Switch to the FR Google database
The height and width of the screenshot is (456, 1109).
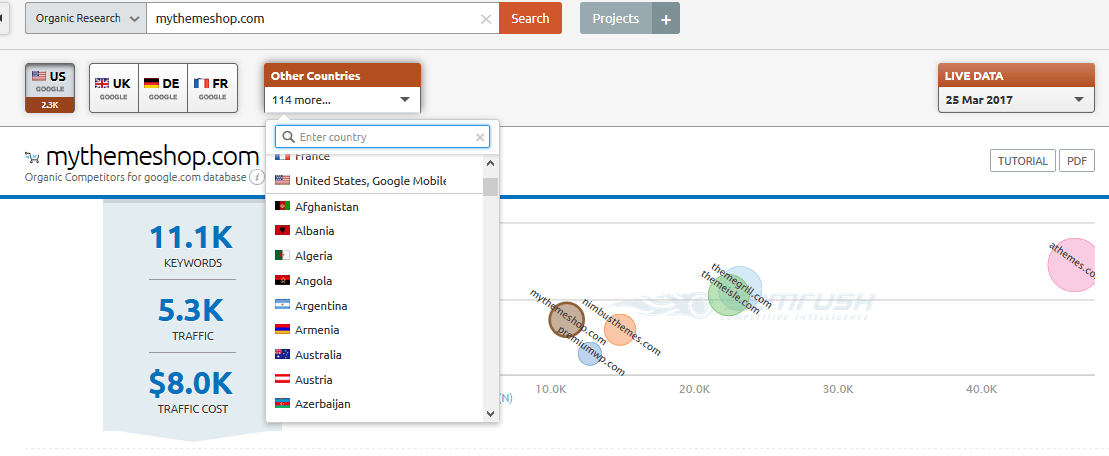pos(212,88)
